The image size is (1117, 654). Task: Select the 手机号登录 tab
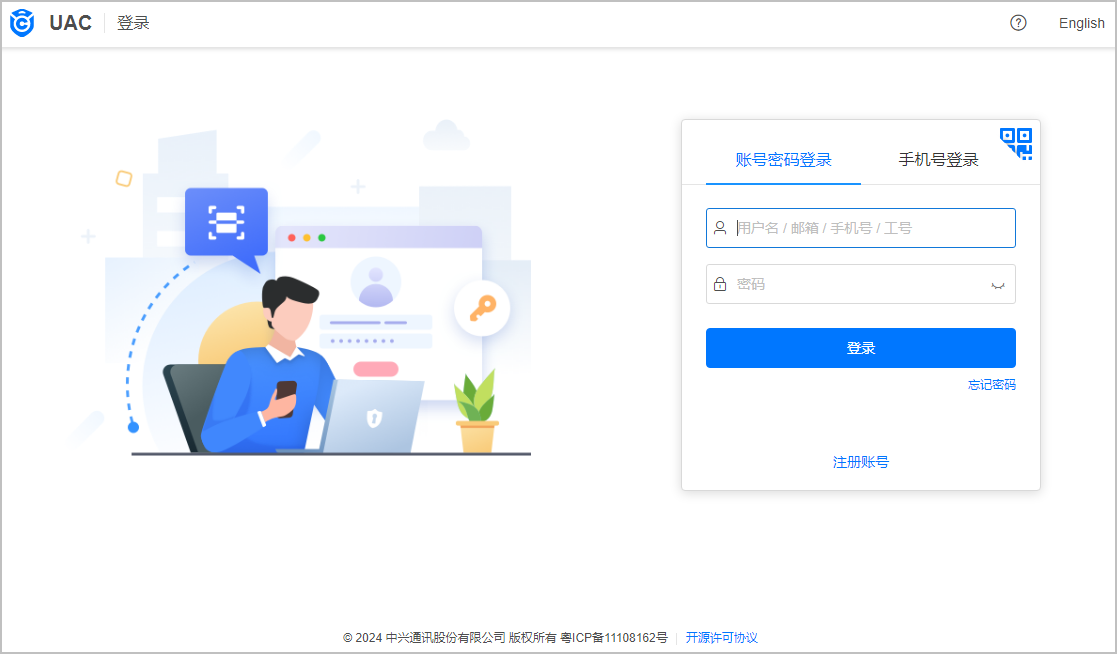938,160
